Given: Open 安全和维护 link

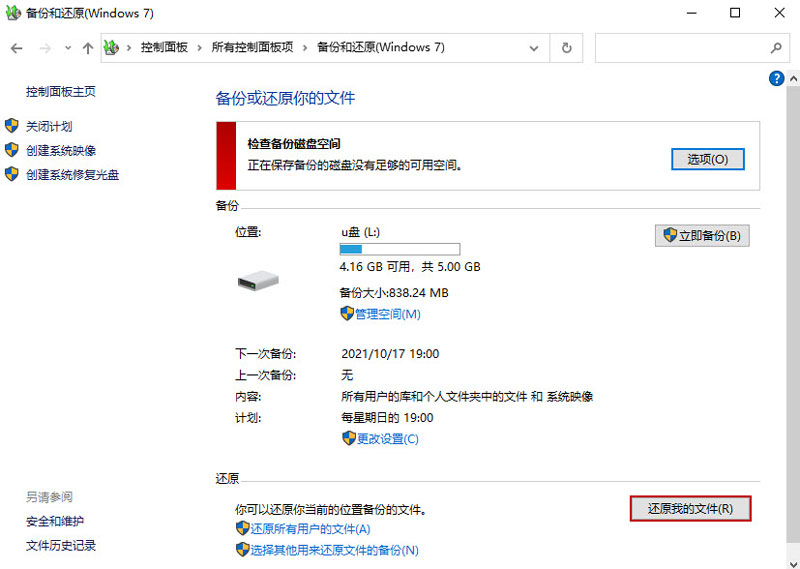Looking at the screenshot, I should pyautogui.click(x=55, y=522).
